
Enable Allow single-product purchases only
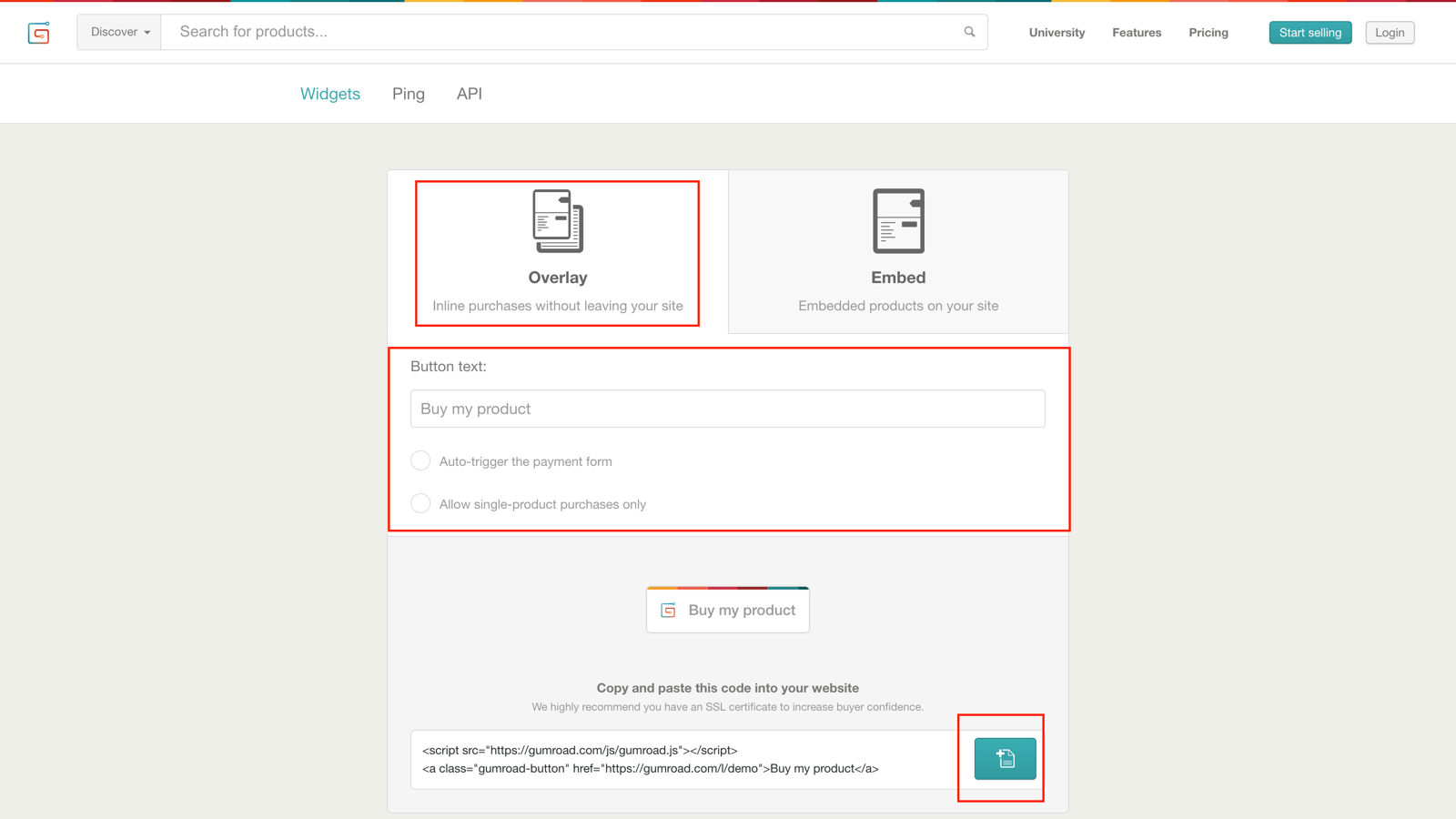coord(420,503)
